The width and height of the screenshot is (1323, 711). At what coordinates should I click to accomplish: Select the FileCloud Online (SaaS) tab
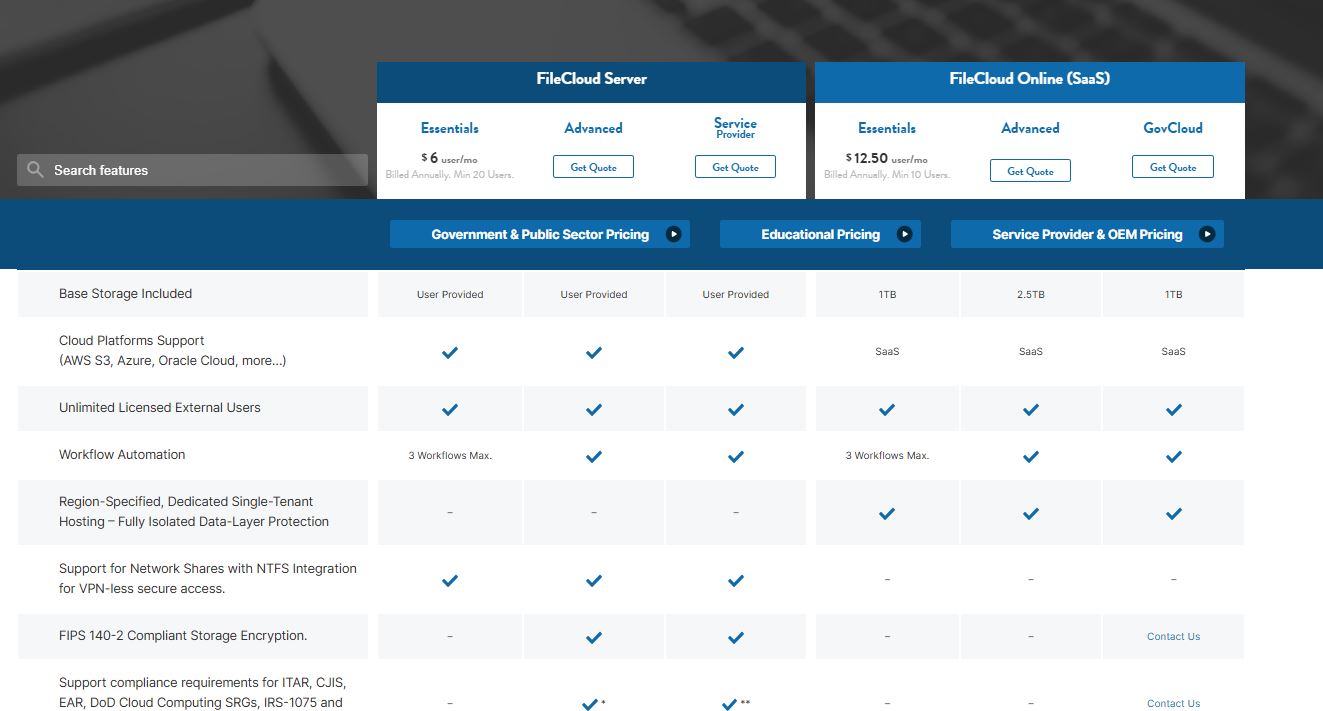tap(1029, 78)
